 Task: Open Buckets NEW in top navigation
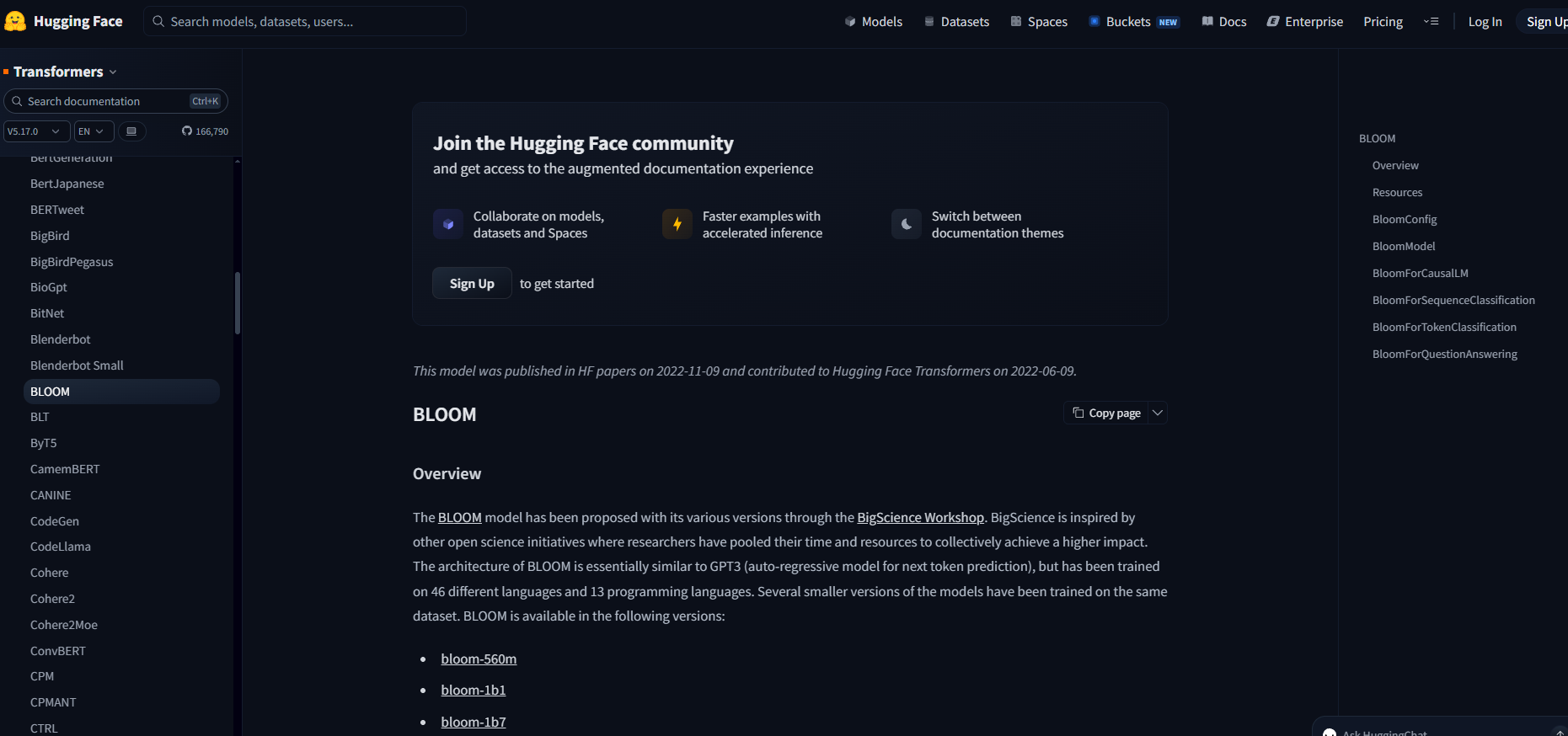point(1134,22)
